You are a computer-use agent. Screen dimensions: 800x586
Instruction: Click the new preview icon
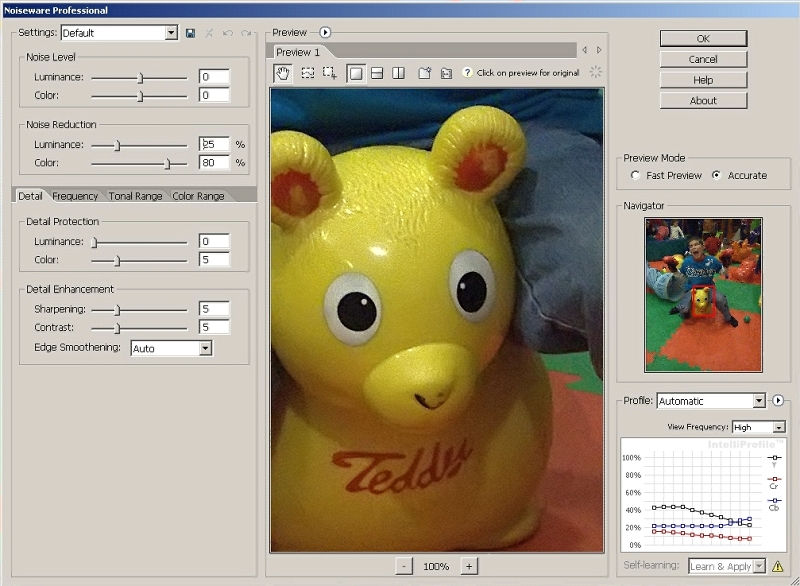424,73
